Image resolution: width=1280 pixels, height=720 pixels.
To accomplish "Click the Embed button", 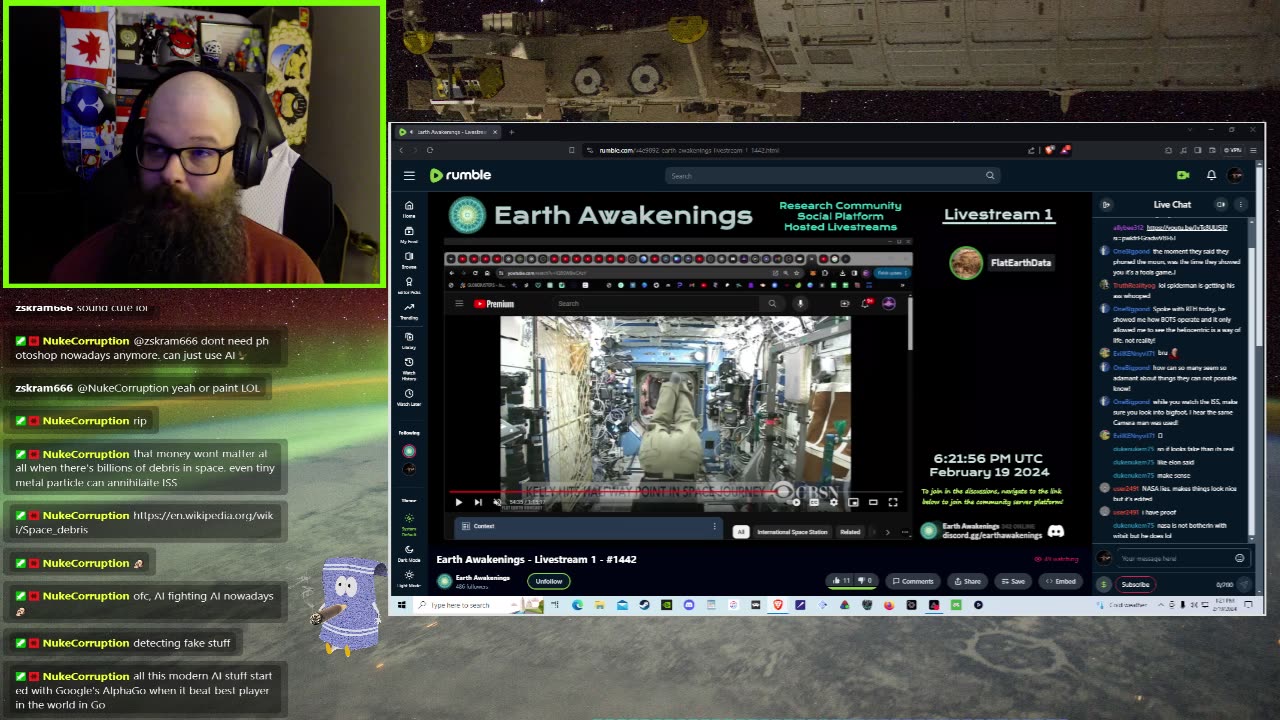I will (x=1061, y=581).
